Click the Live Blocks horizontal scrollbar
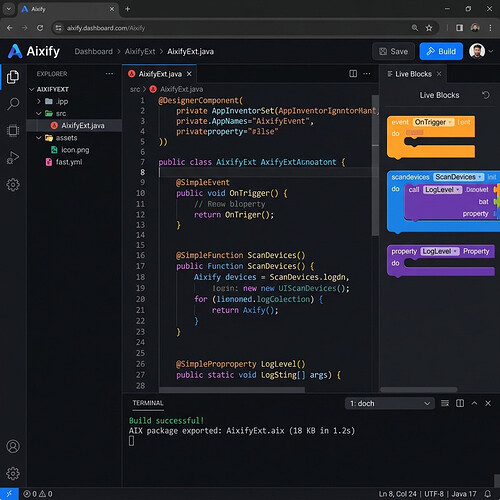Image resolution: width=500 pixels, height=500 pixels. (419, 390)
